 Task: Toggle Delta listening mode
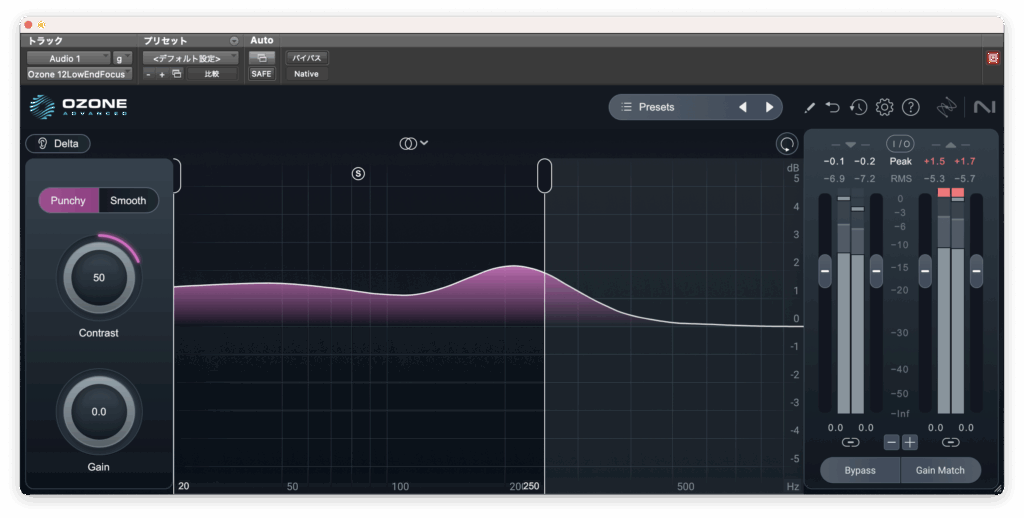[x=58, y=144]
